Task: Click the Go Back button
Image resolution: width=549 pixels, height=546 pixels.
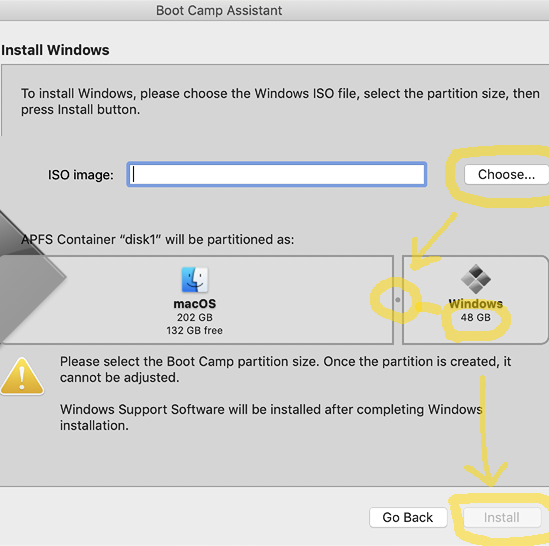Action: click(x=408, y=517)
